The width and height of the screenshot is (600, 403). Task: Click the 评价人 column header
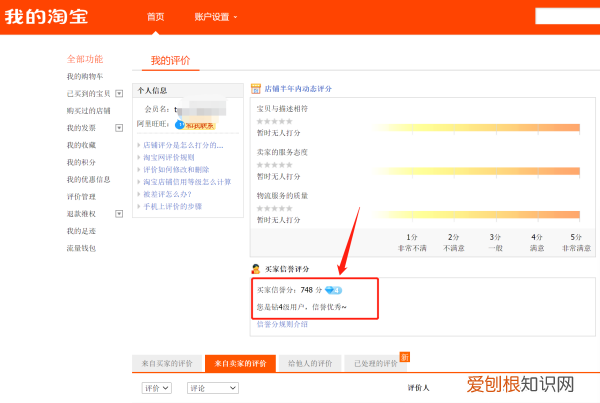click(418, 388)
